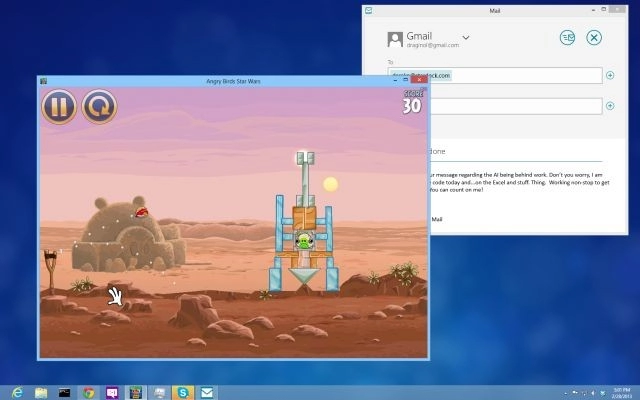This screenshot has width=640, height=400.
Task: Open Command Prompt from the taskbar
Action: pos(64,393)
